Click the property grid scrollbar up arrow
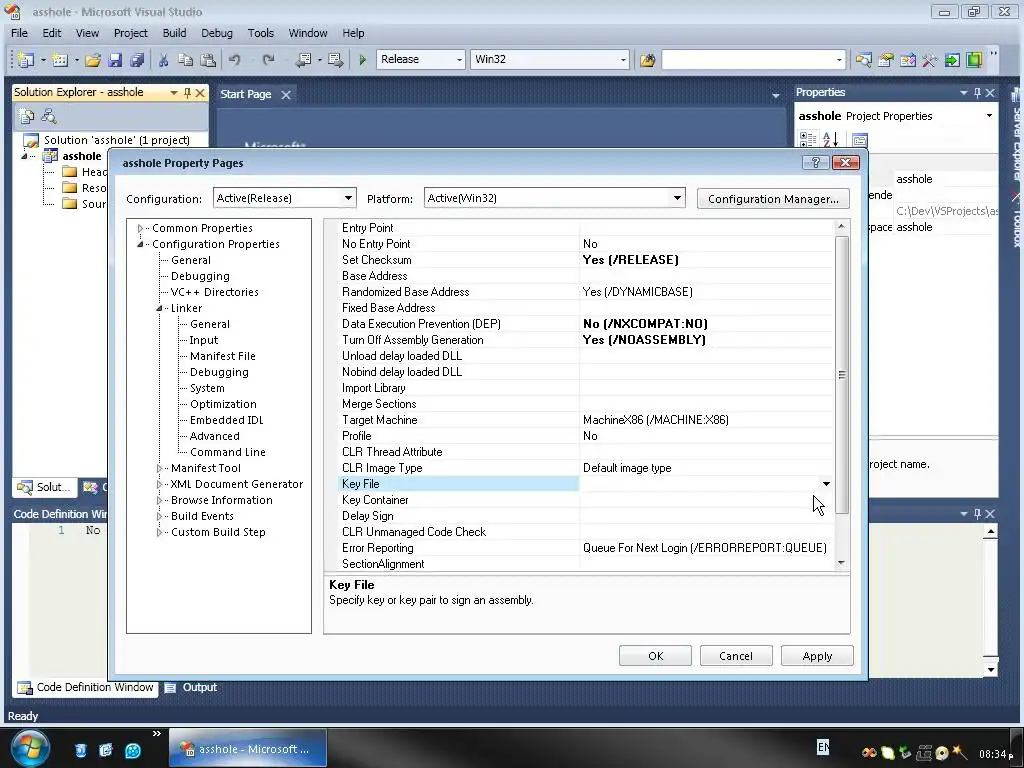The image size is (1024, 768). tap(841, 226)
